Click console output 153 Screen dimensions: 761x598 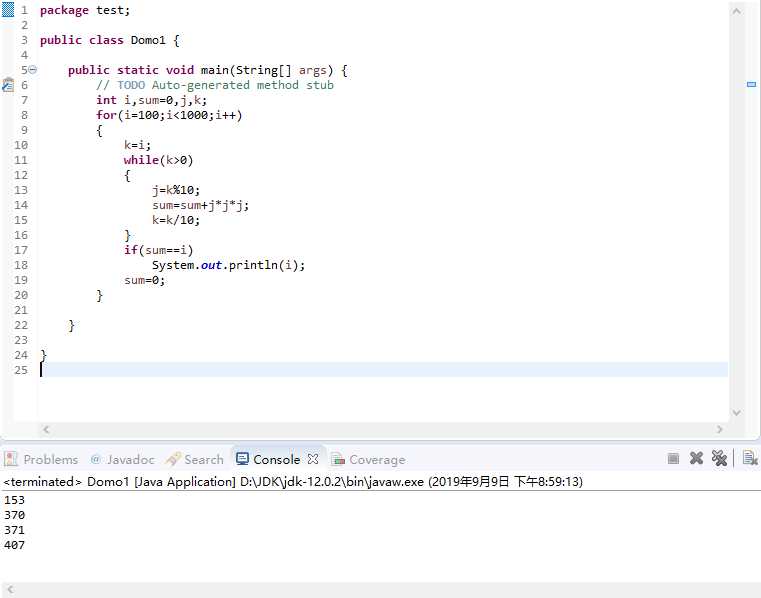(14, 500)
